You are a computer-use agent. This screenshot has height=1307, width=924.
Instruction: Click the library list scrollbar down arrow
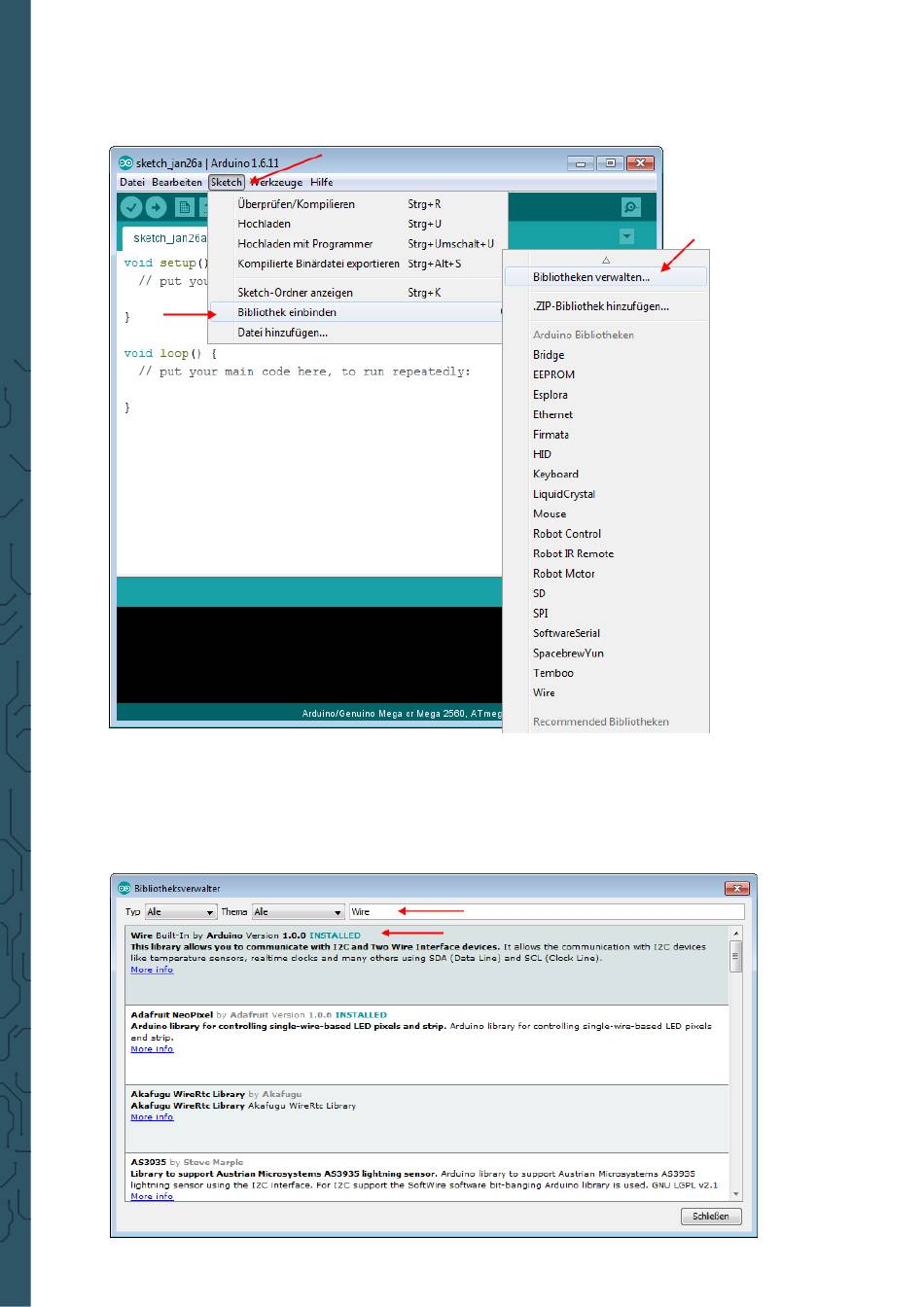point(736,1194)
